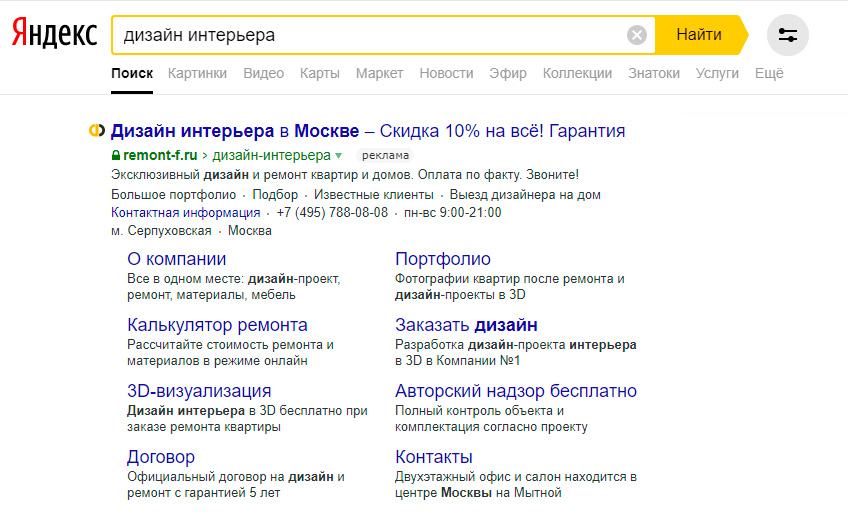
Task: Click description Эксклюзивный дизайн и ремонт квартир
Action: coord(344,175)
